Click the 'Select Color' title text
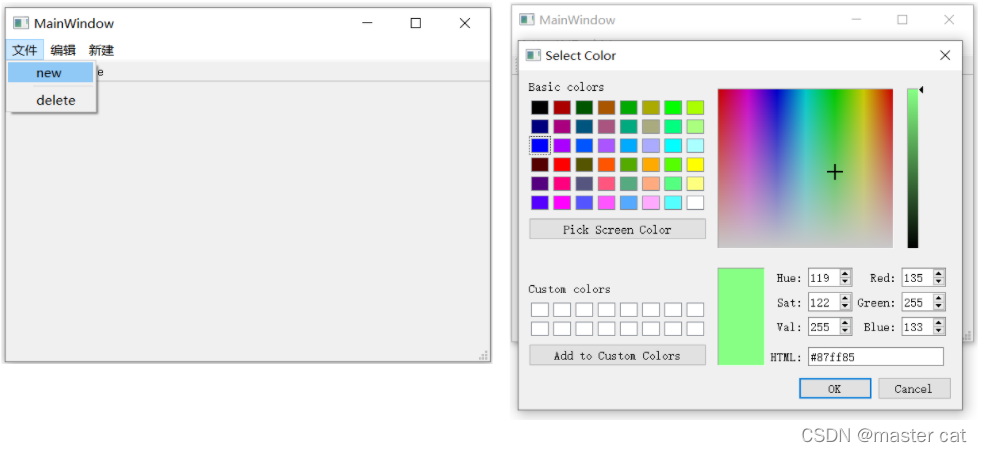 581,56
